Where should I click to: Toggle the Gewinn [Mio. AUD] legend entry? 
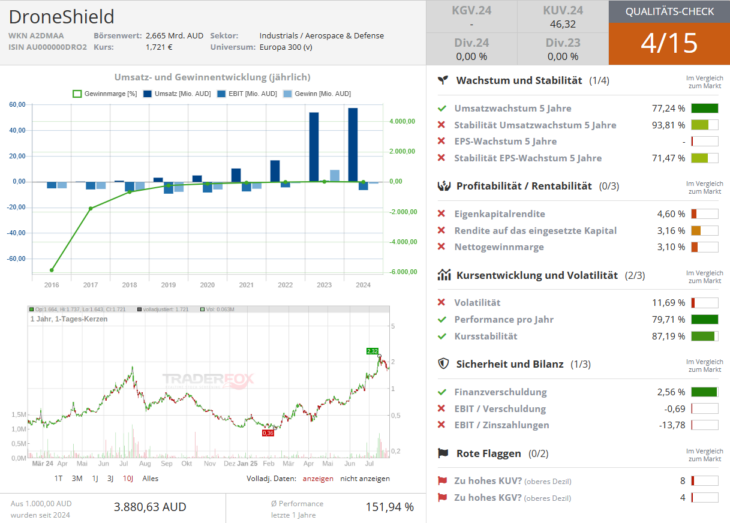point(317,94)
